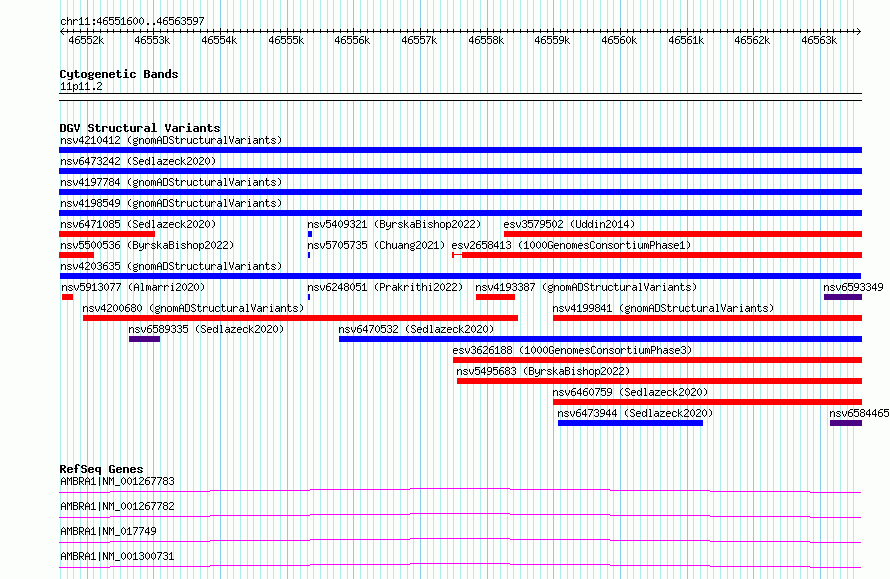Open the nsv6473242 Sedlazeck2020 variant label
The height and width of the screenshot is (579, 890).
click(138, 161)
